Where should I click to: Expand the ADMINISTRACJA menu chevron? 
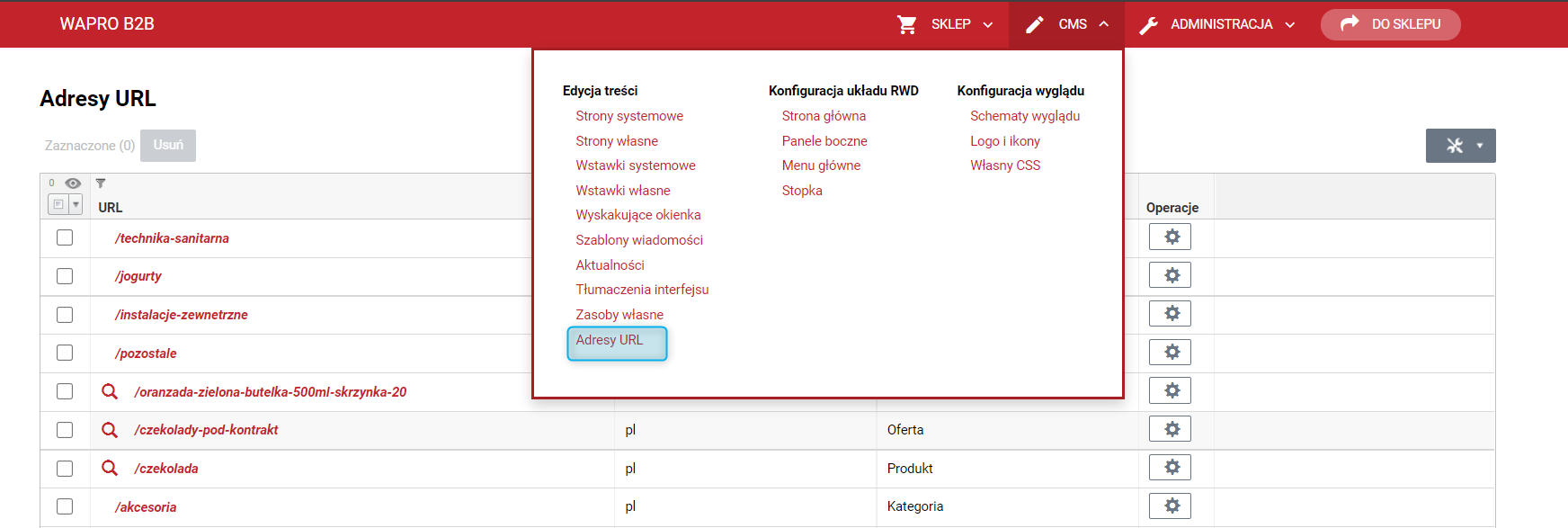[1290, 25]
